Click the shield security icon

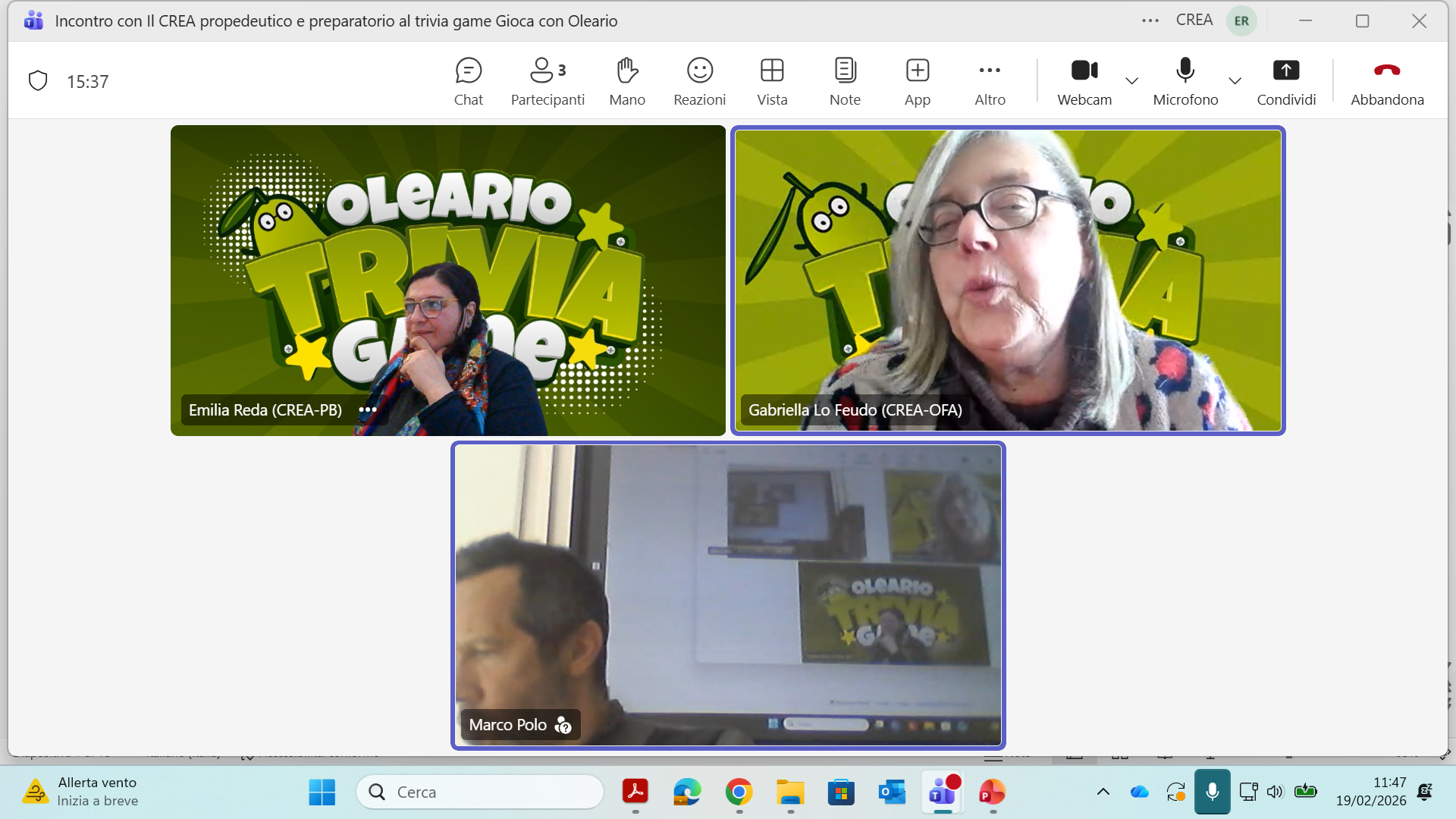[x=38, y=80]
